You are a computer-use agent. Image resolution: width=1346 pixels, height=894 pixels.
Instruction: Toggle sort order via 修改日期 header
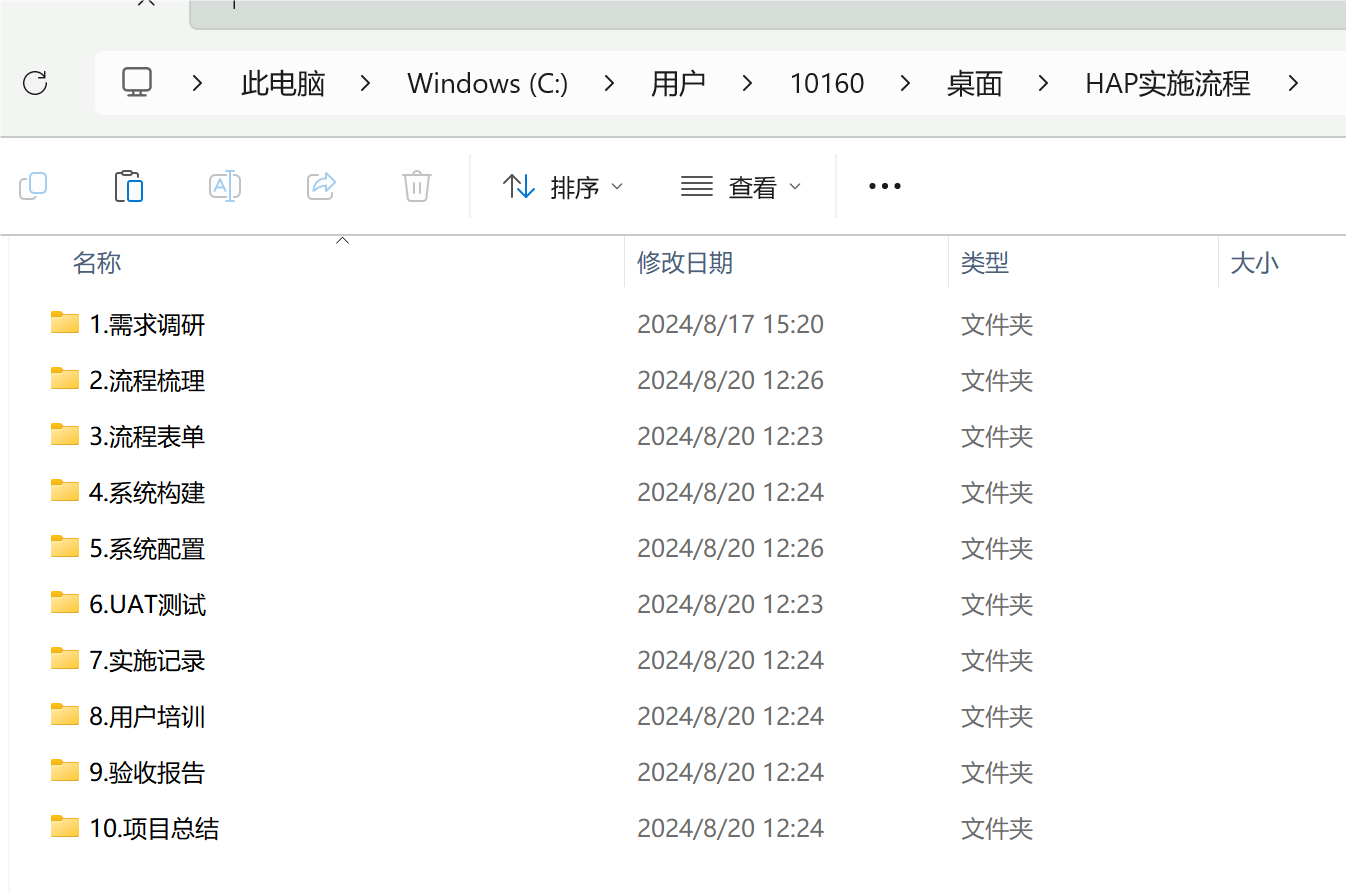point(685,262)
